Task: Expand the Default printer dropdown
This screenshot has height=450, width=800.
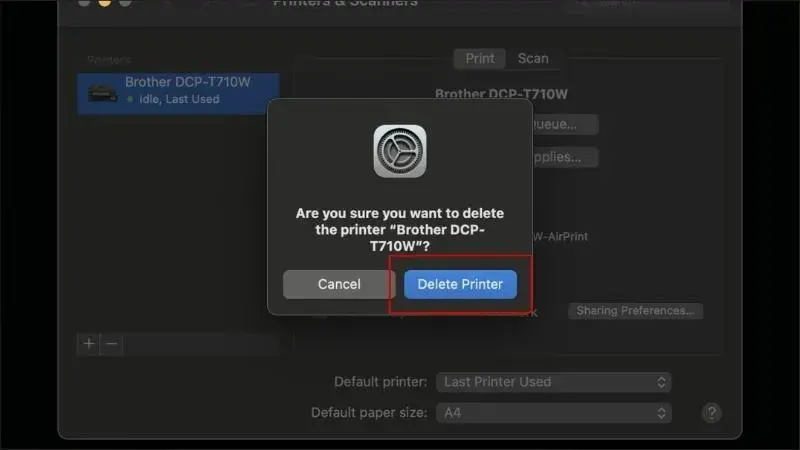Action: [553, 382]
